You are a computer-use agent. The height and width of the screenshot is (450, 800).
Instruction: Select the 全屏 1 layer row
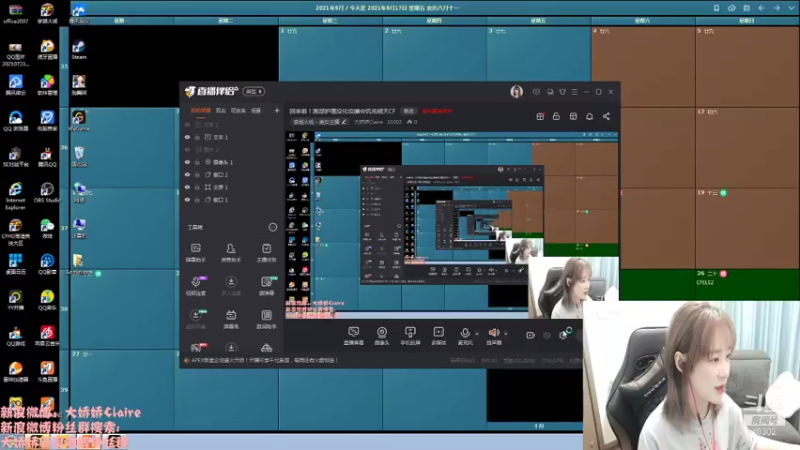(x=231, y=187)
